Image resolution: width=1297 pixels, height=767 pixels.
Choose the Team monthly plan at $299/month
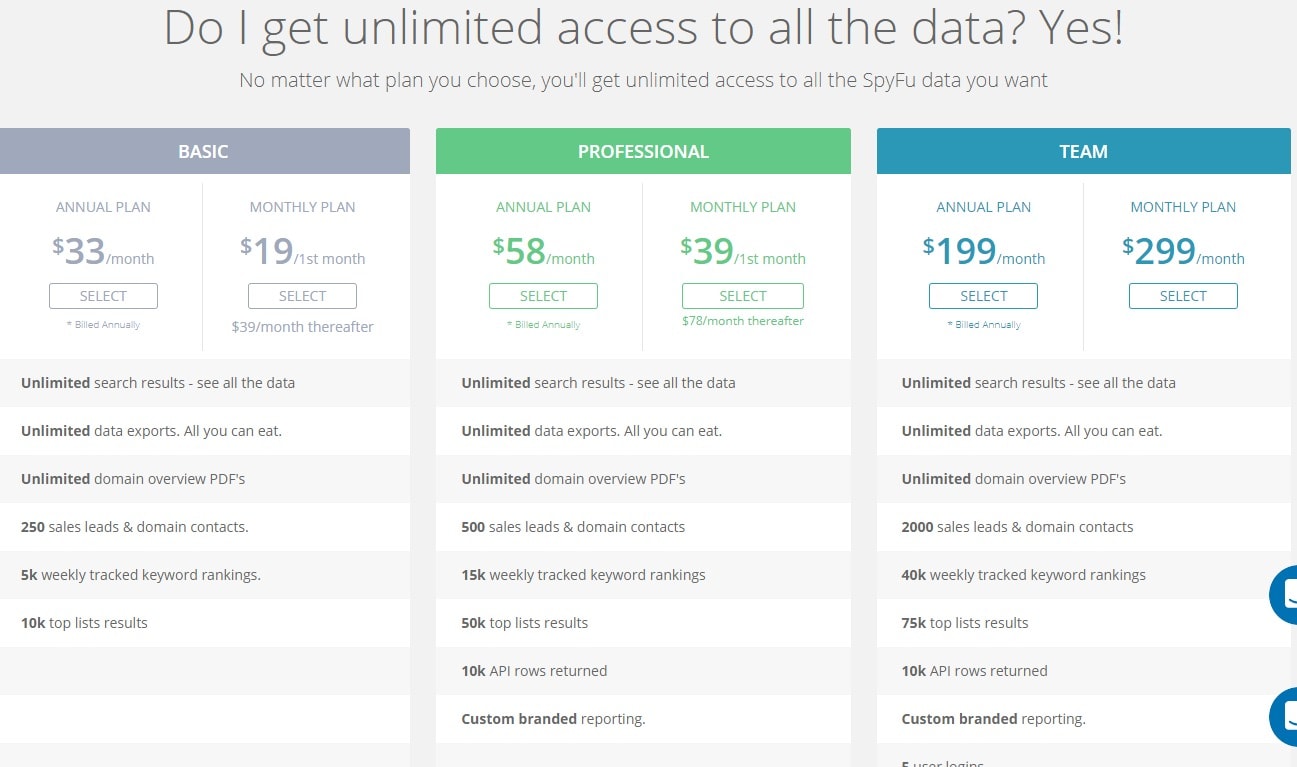(1183, 296)
